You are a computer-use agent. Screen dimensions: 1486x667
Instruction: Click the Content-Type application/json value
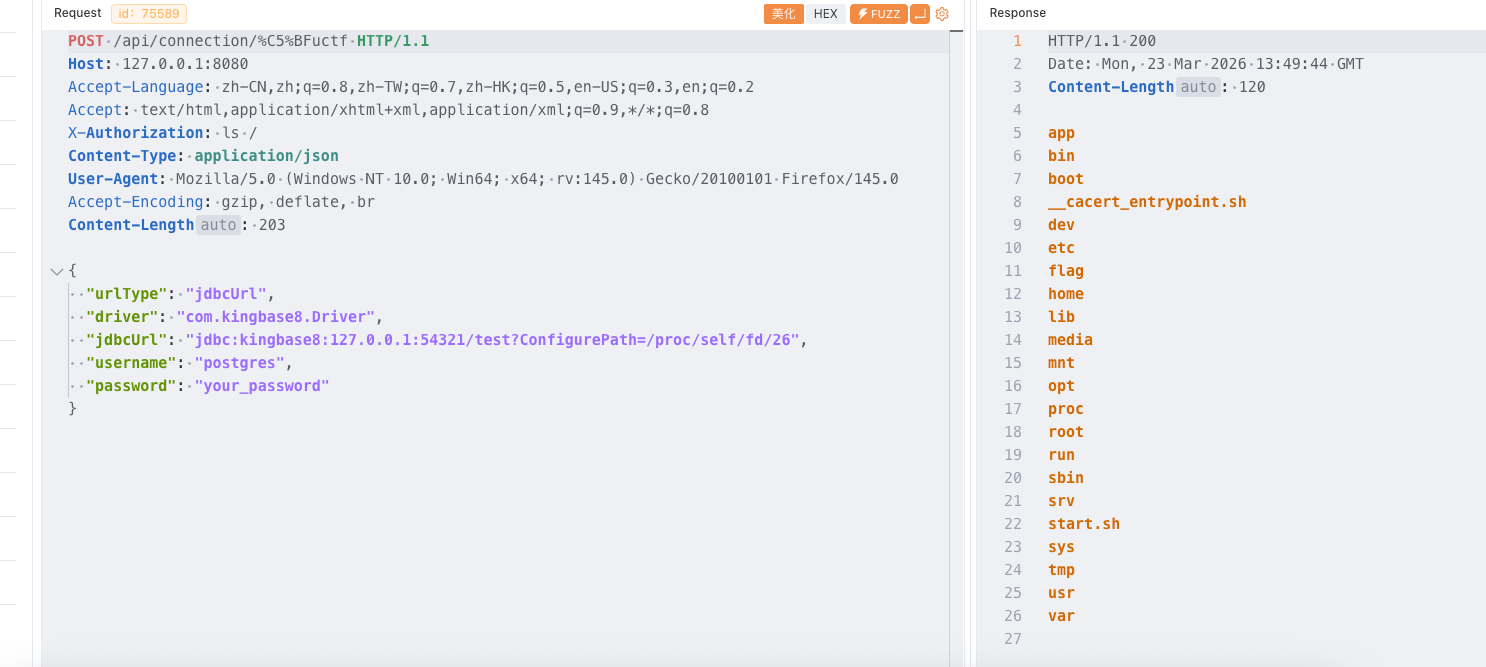(x=267, y=156)
